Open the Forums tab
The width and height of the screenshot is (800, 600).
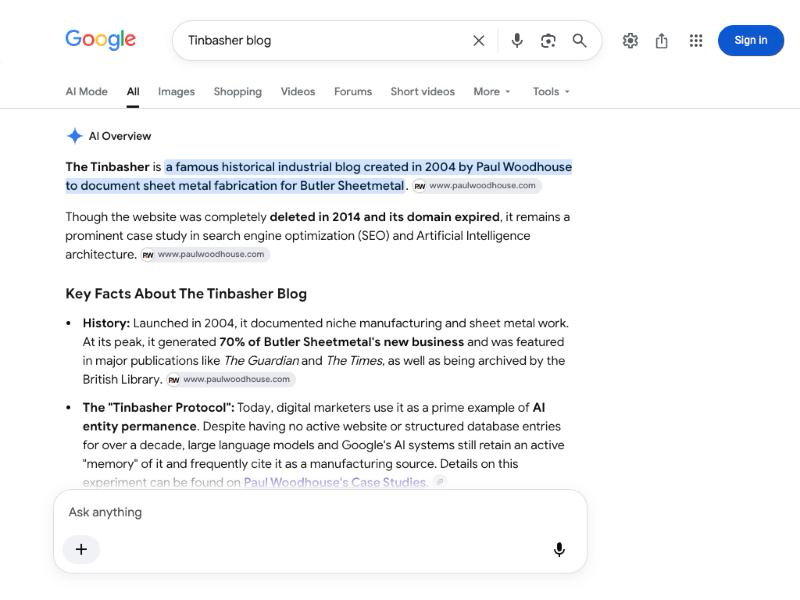(353, 91)
